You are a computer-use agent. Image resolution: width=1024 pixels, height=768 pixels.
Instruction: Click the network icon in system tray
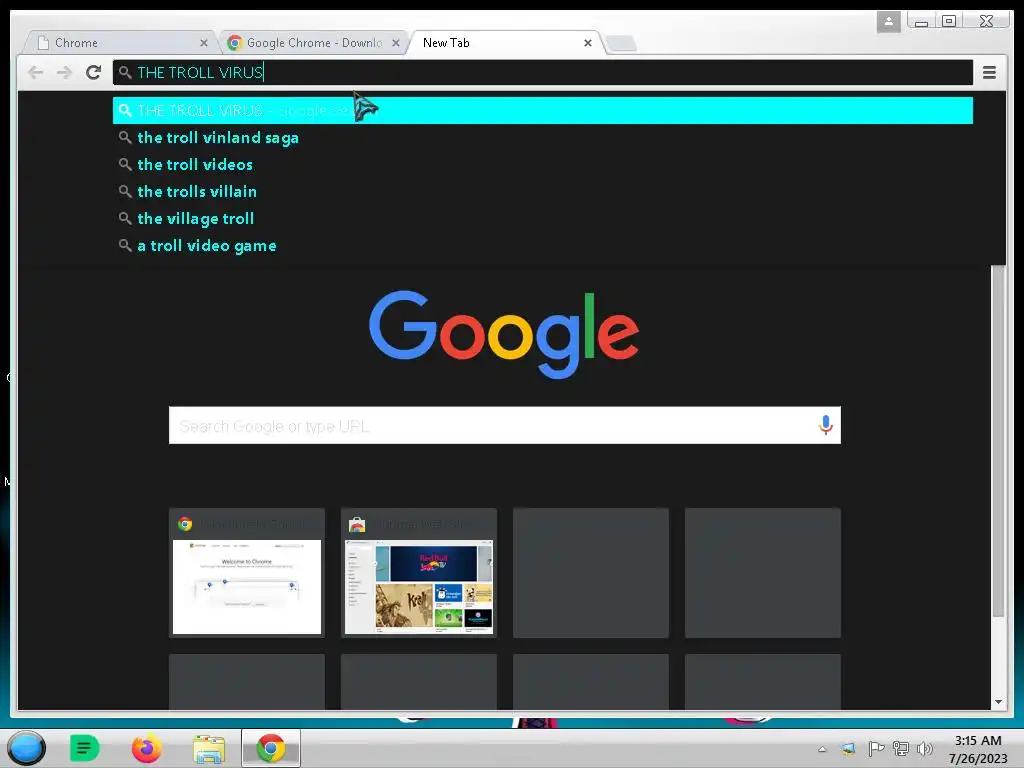click(x=901, y=748)
